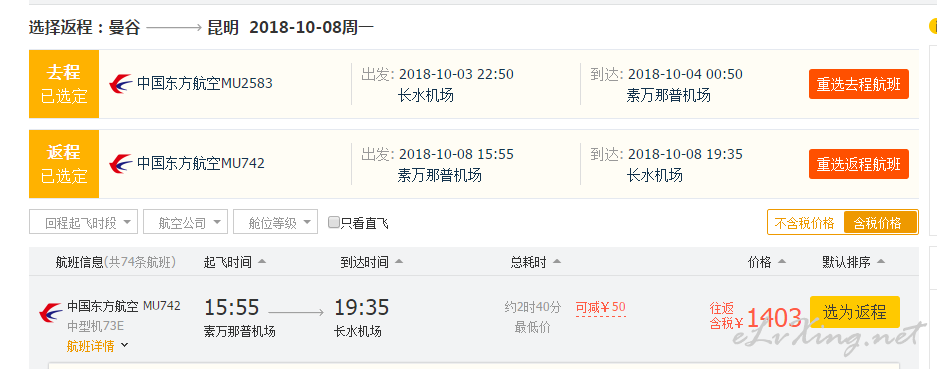Sort by arrival time arrow

(x=399, y=262)
